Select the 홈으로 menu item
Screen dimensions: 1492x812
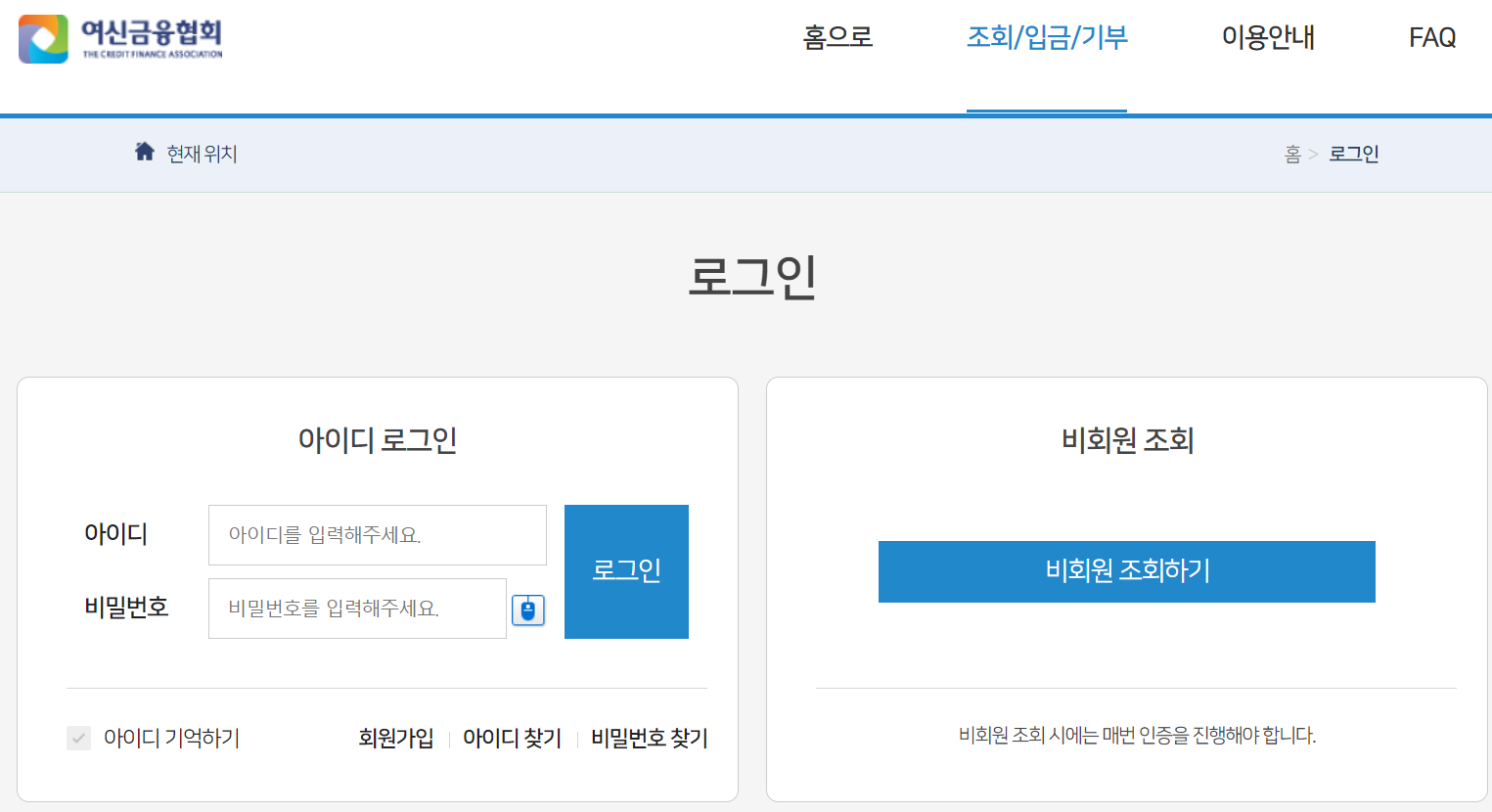[837, 37]
